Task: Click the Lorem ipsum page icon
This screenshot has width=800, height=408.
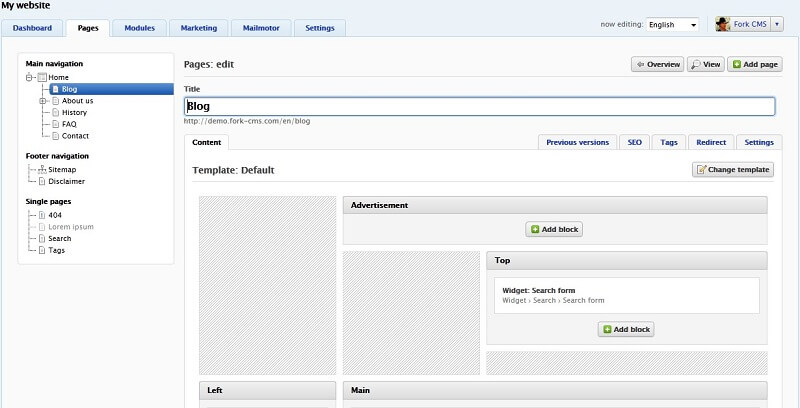Action: (42, 227)
